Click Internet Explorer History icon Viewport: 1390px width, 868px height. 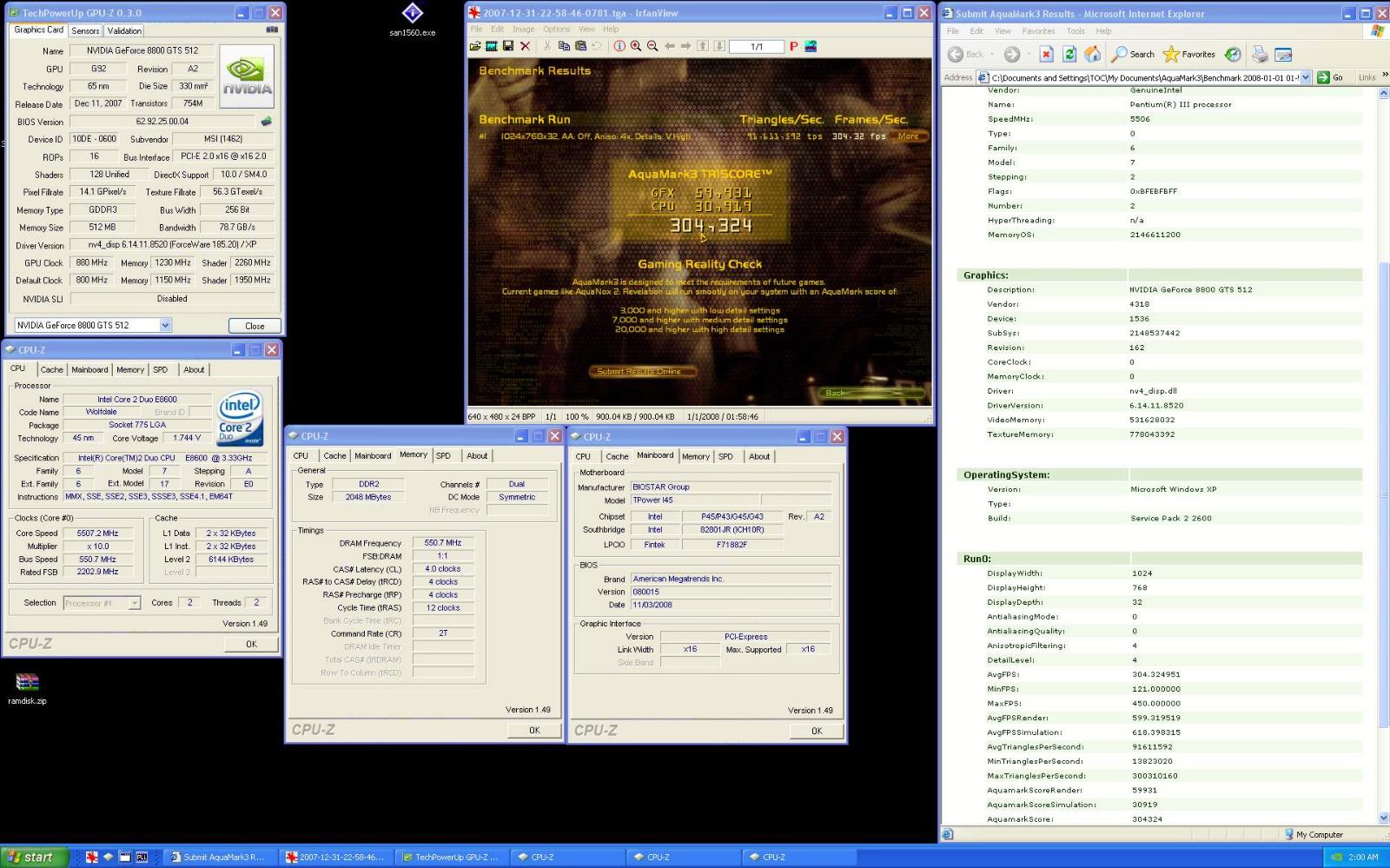1233,54
